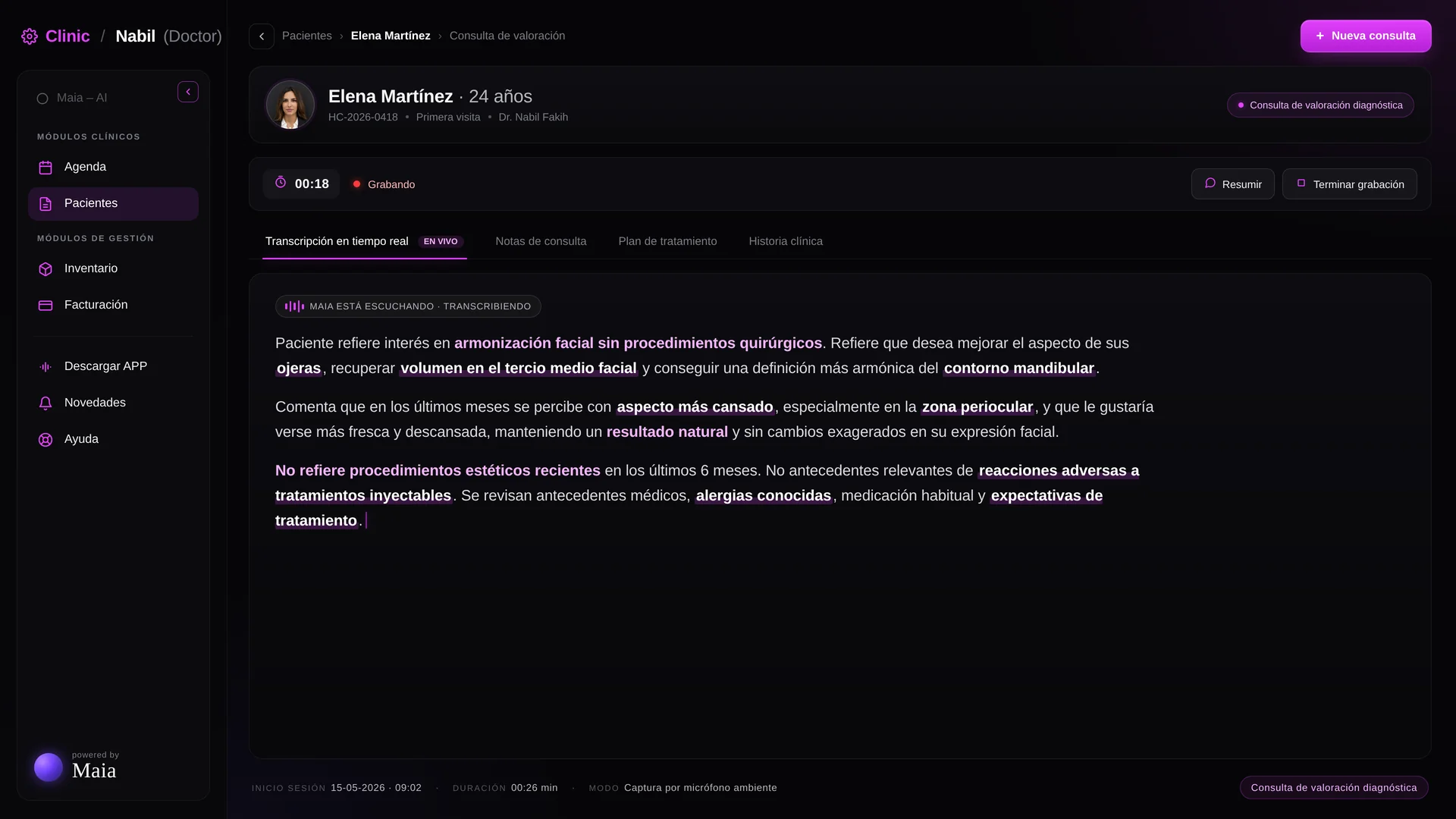Open Agenda calendar icon in sidebar
Image resolution: width=1456 pixels, height=819 pixels.
pyautogui.click(x=45, y=168)
